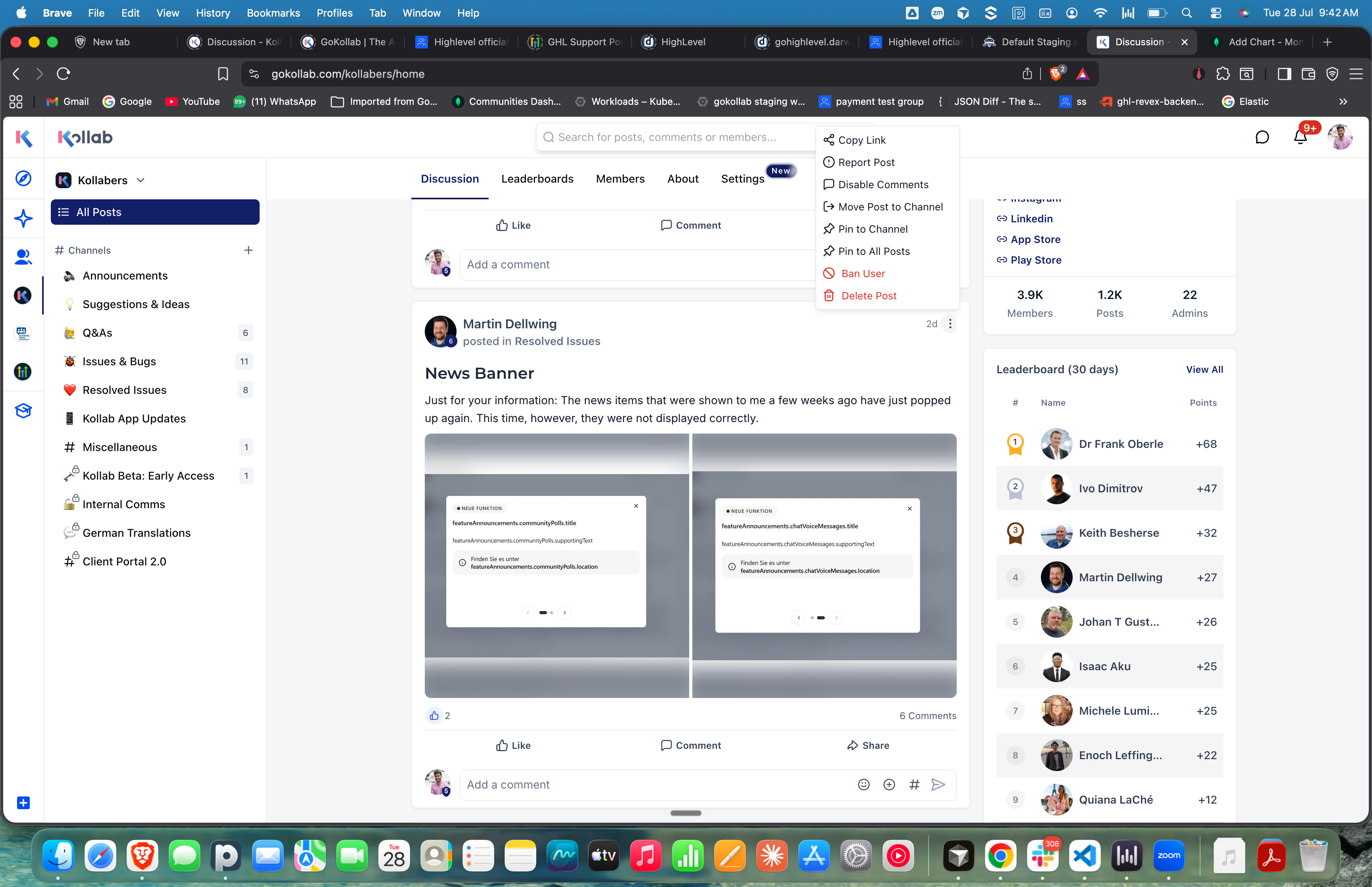1372x887 pixels.
Task: Open Slack from the dock
Action: click(x=1042, y=856)
